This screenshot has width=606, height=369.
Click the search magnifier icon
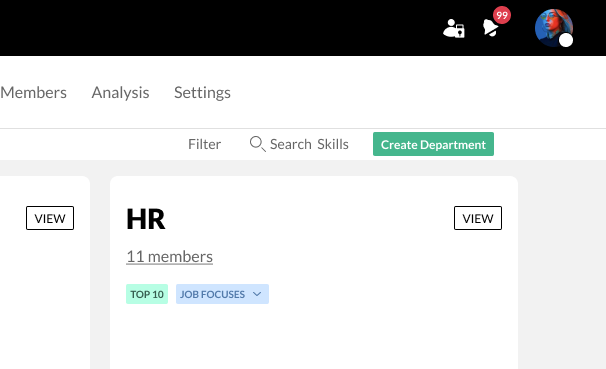(x=257, y=144)
